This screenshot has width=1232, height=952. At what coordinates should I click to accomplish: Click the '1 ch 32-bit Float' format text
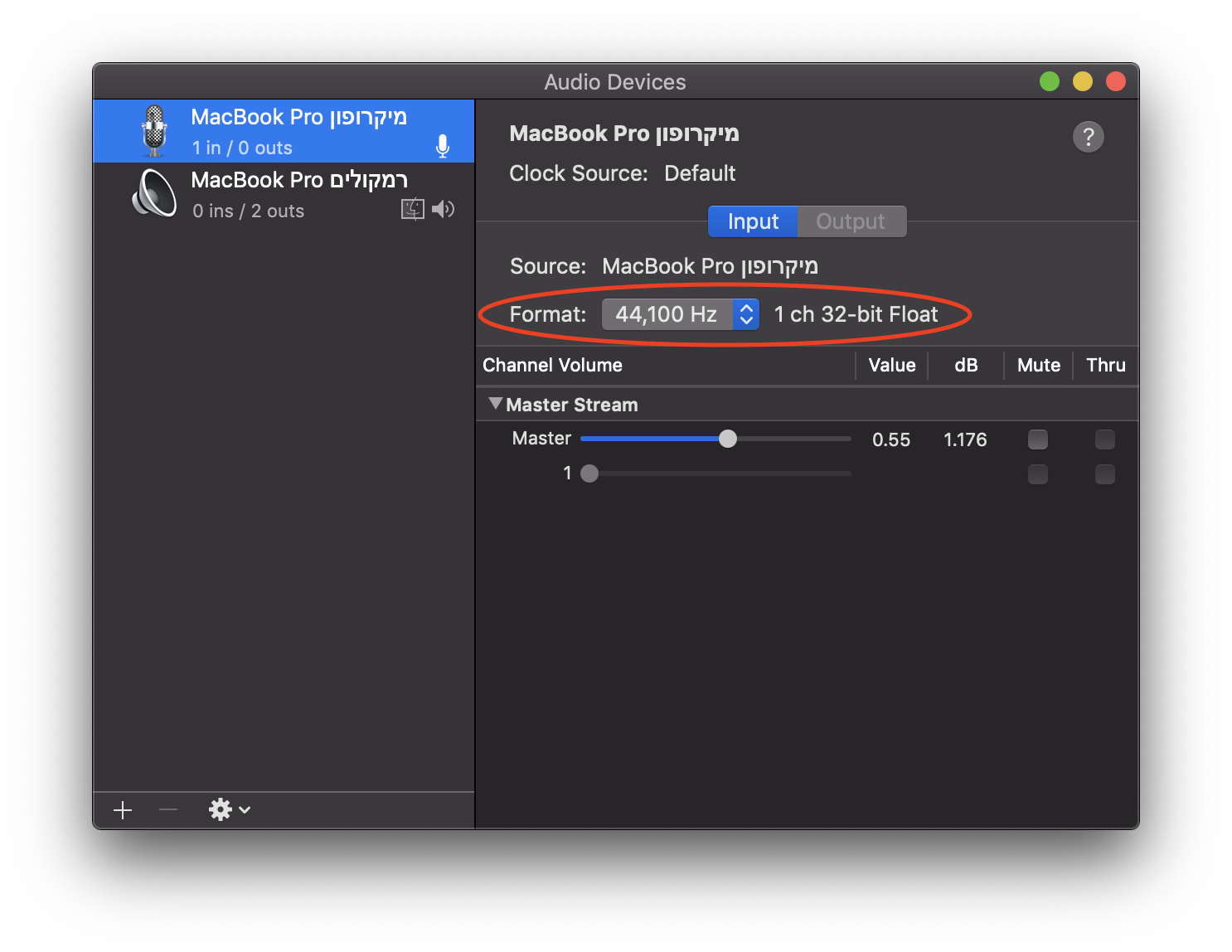coord(856,314)
